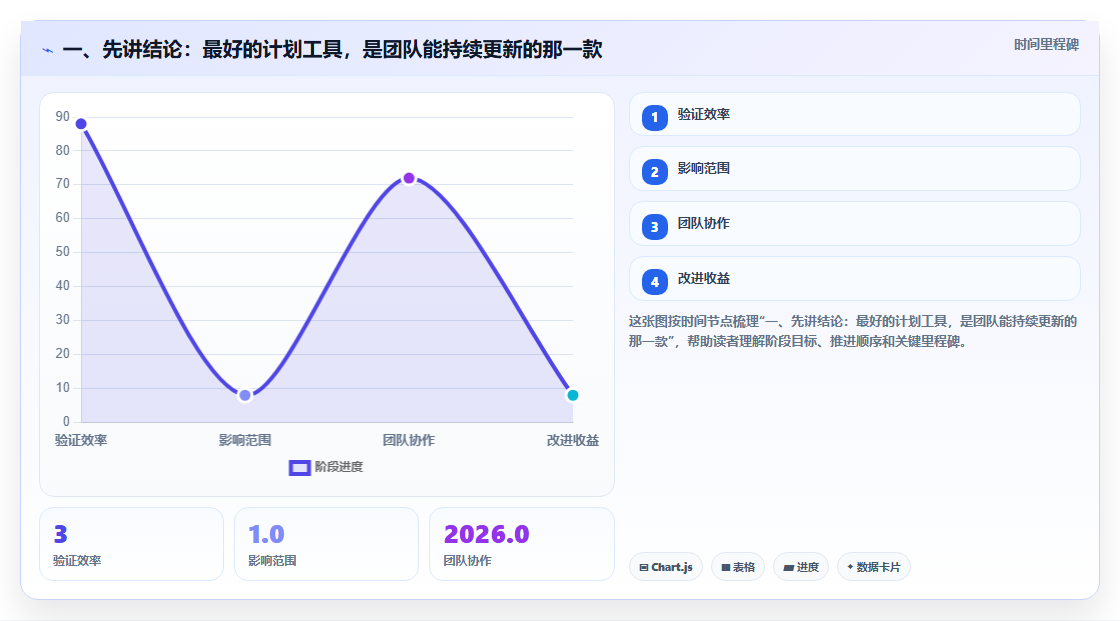Open the 团队协作 milestone row

pos(854,224)
